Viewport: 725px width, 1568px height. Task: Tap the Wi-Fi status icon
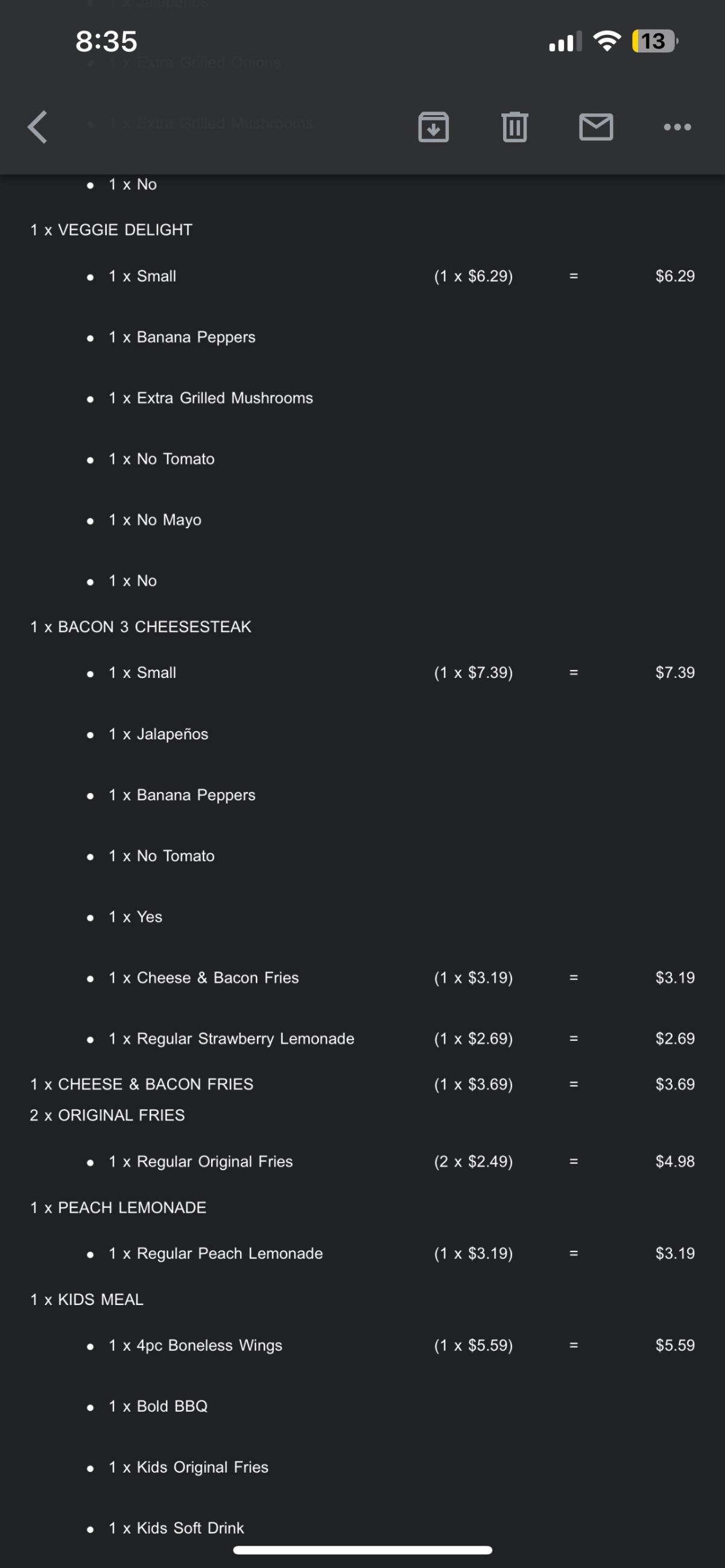[606, 42]
